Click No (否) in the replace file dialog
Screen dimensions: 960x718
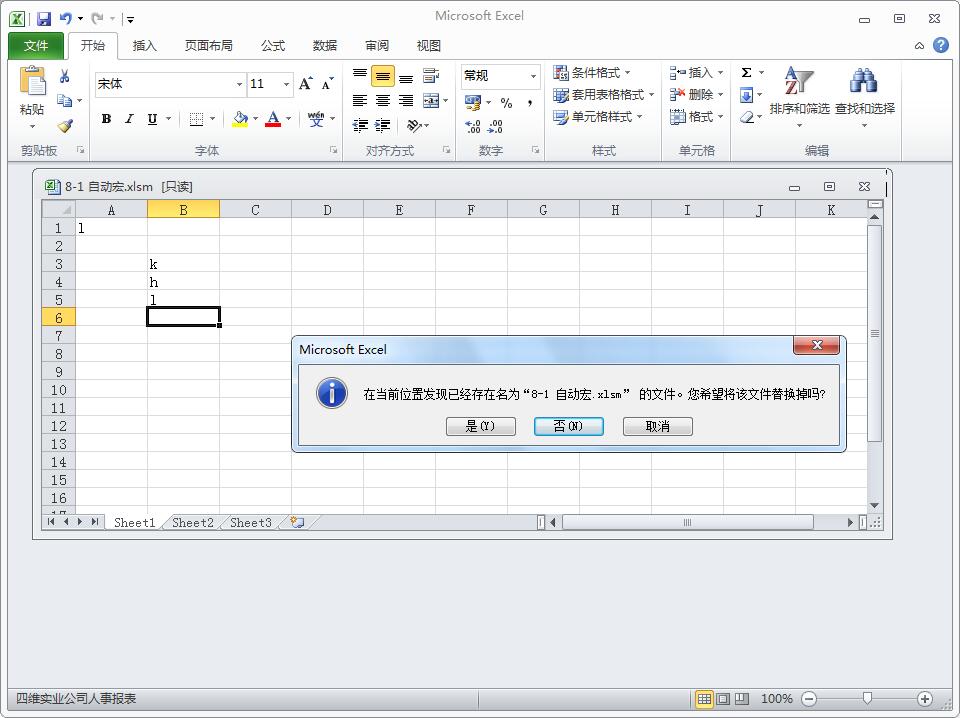(x=569, y=426)
